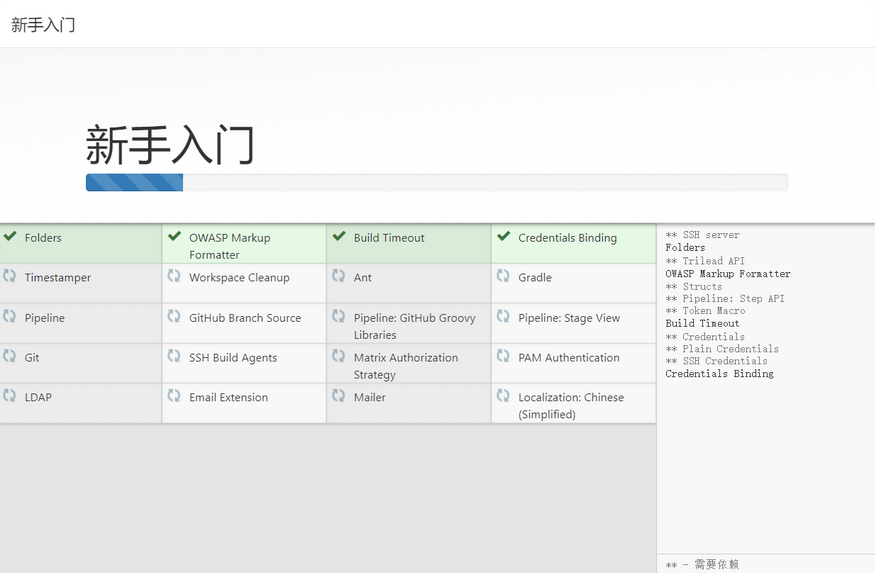Click the sync icon next to Email Extension

174,396
